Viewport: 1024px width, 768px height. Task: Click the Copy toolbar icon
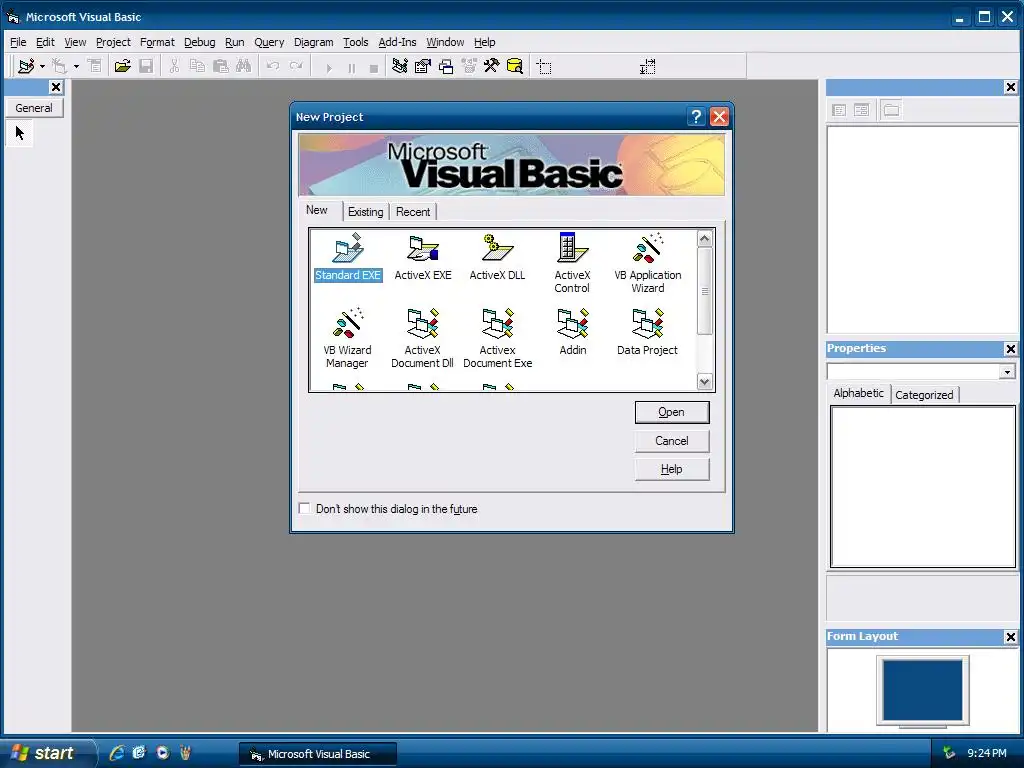(x=197, y=66)
